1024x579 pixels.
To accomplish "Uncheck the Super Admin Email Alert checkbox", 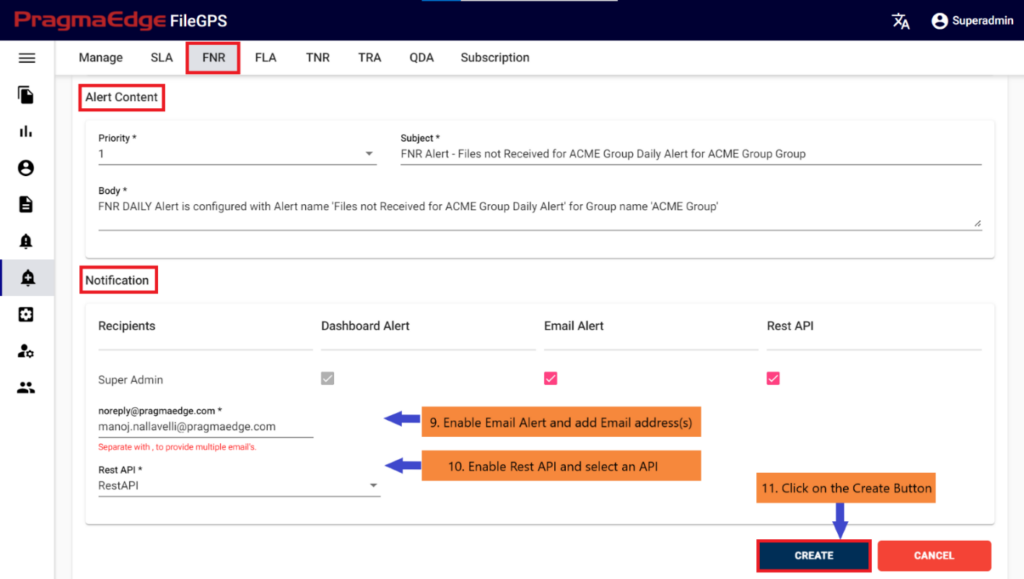I will point(551,379).
